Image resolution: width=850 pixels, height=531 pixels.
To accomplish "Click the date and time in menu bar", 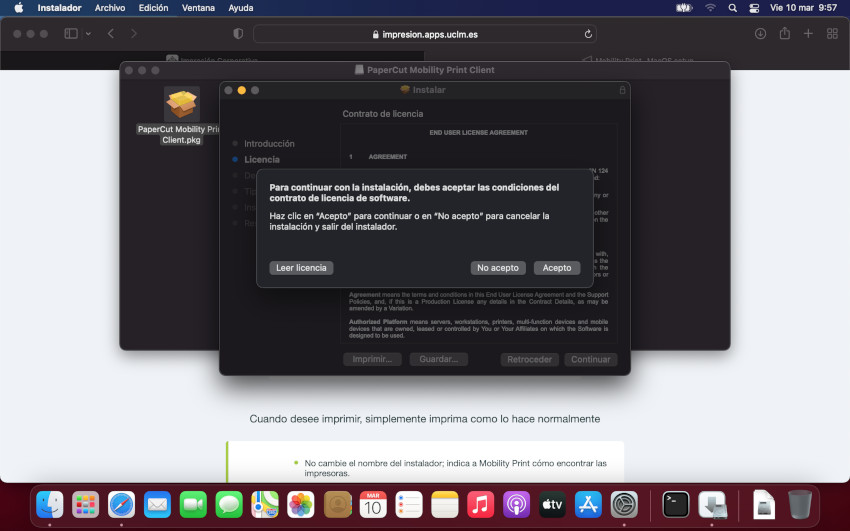I will point(803,8).
